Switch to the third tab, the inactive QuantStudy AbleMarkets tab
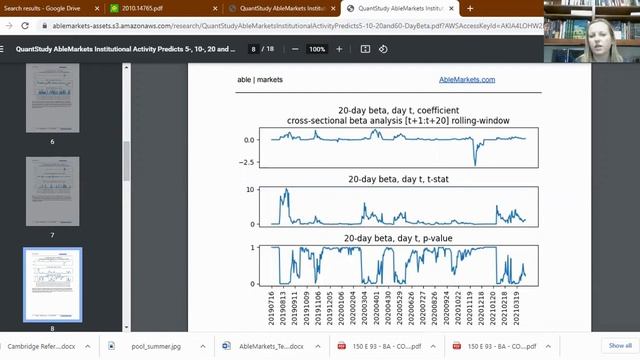Viewport: 640px width, 360px height. pyautogui.click(x=282, y=8)
